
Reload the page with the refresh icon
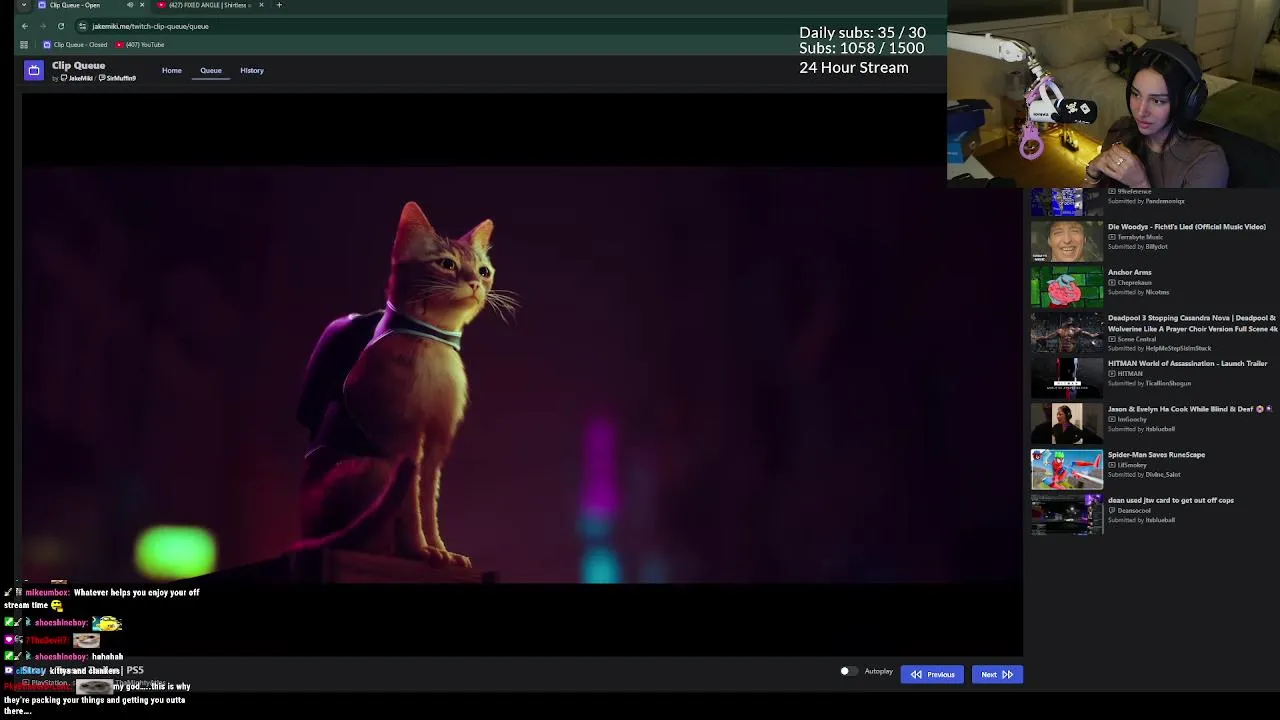click(x=61, y=26)
